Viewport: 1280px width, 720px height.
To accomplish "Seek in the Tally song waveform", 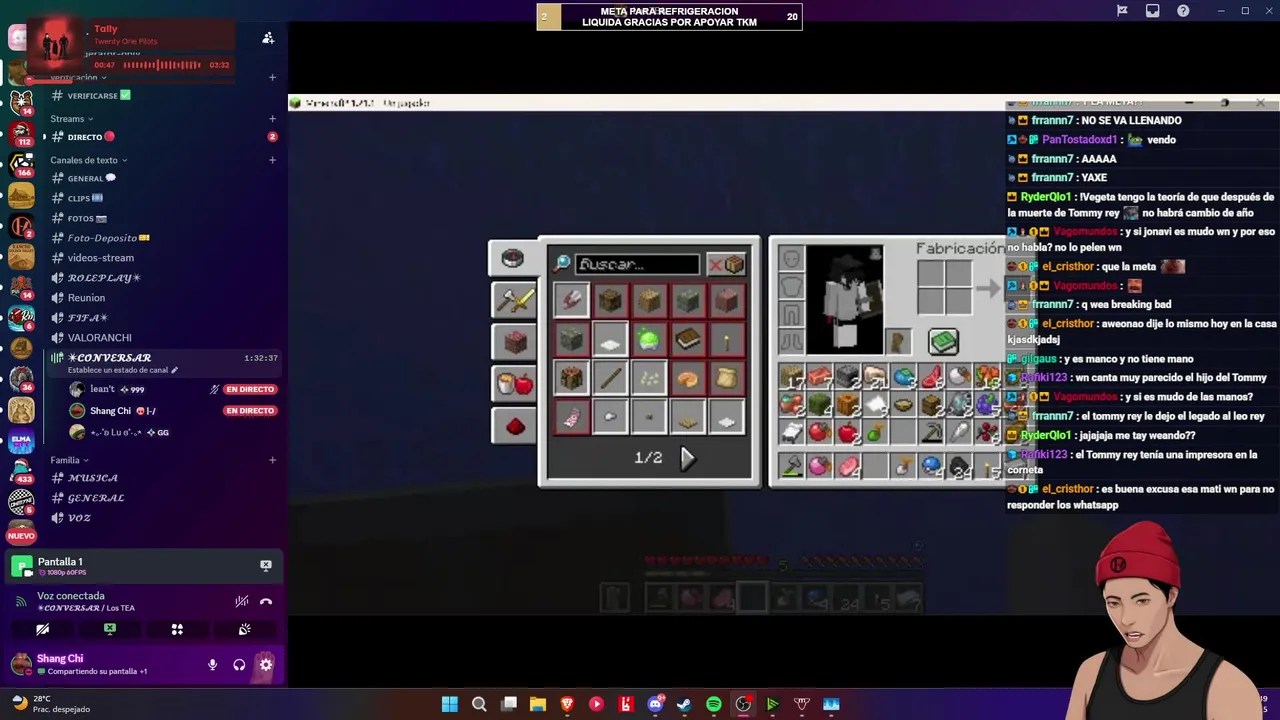I will (x=164, y=65).
